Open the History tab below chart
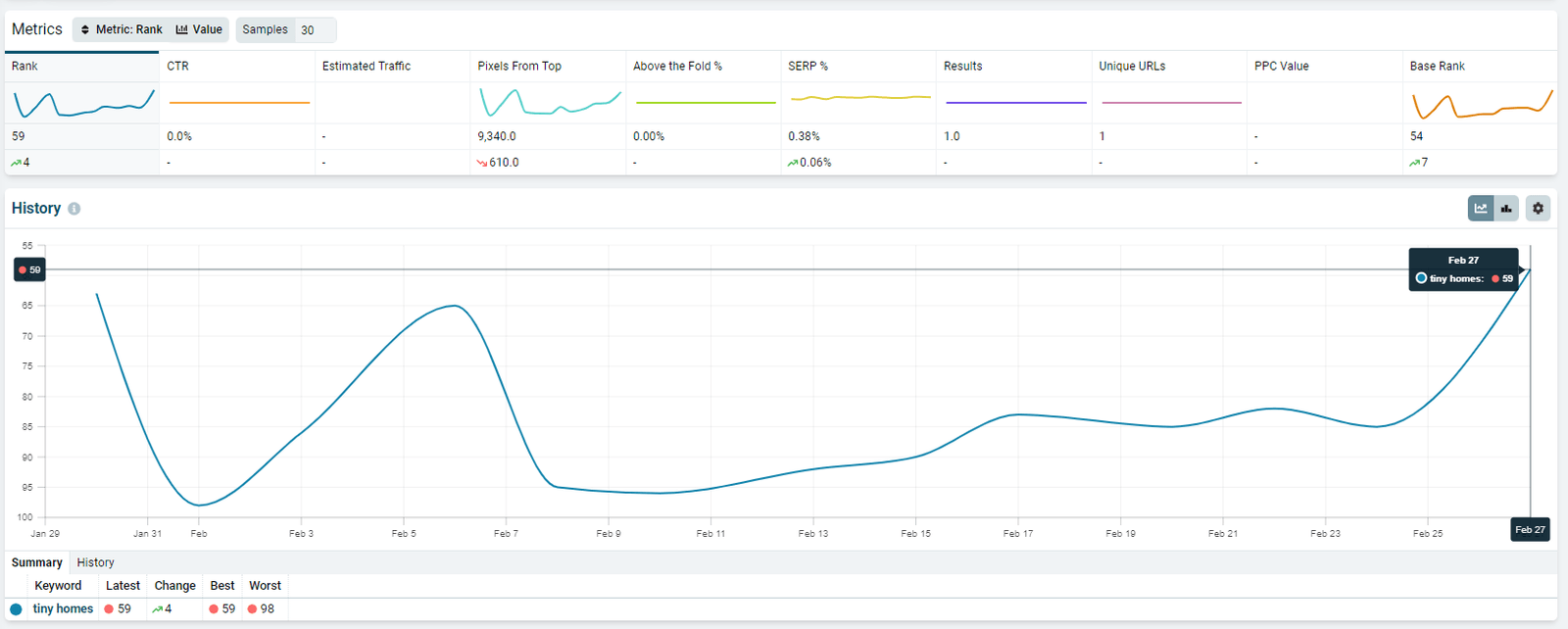Viewport: 1568px width, 629px height. tap(95, 562)
